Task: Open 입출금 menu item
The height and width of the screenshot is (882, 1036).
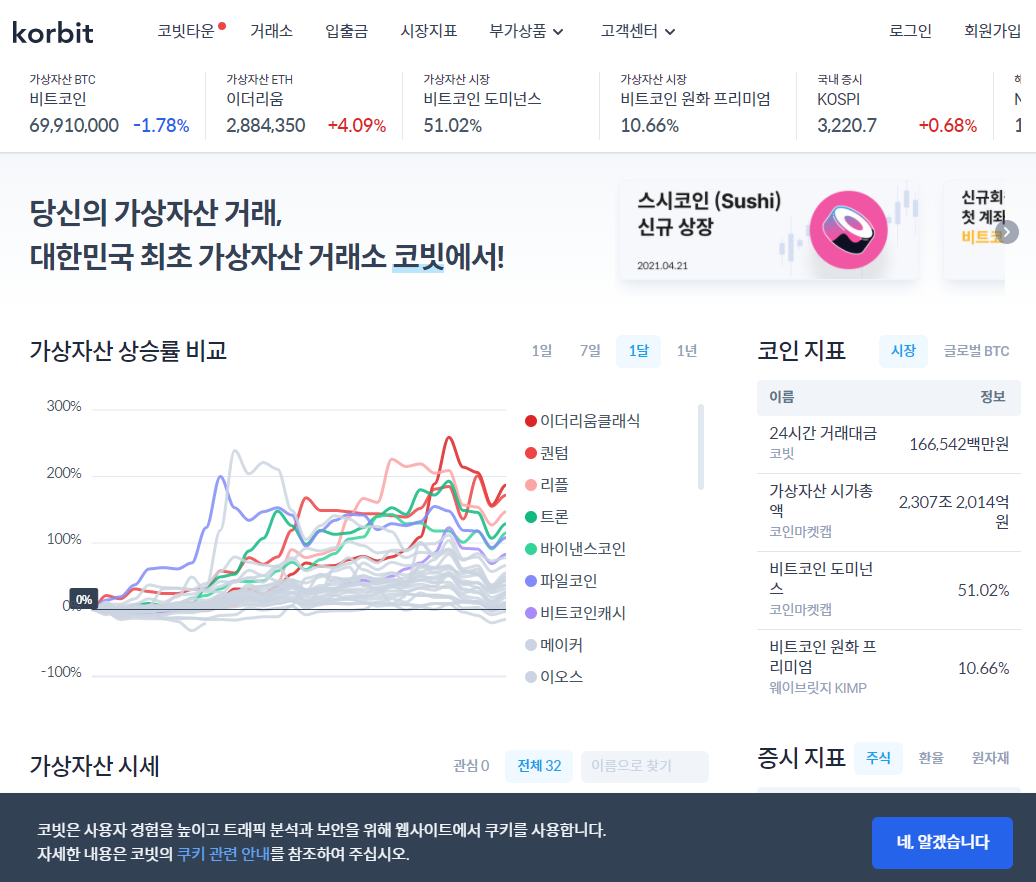Action: click(346, 31)
